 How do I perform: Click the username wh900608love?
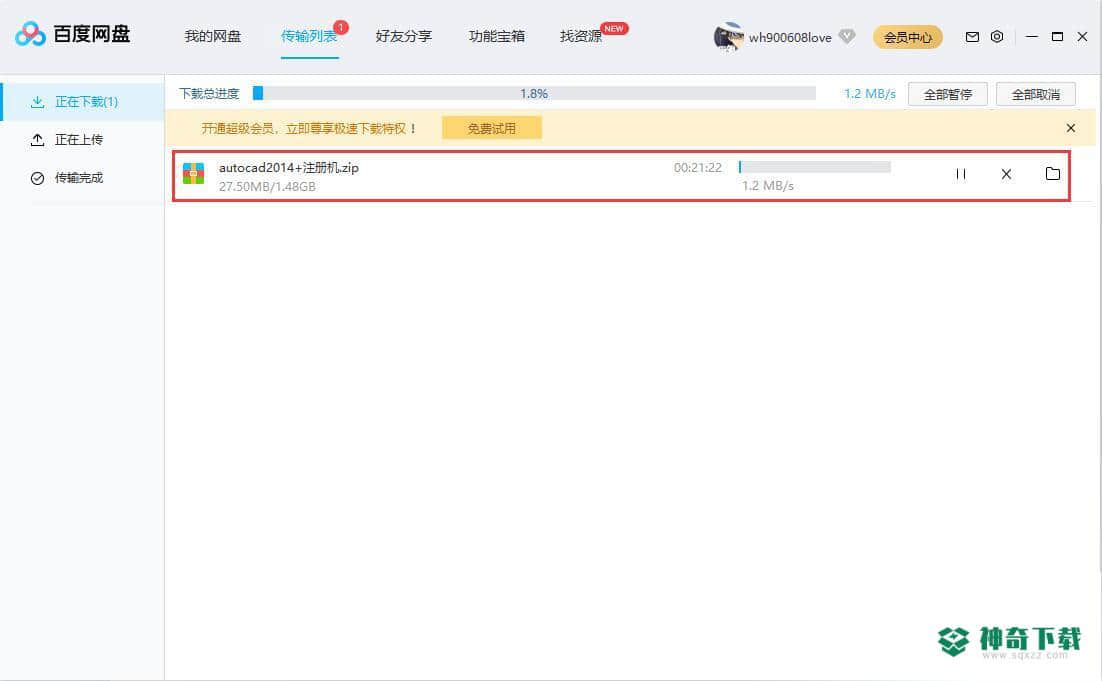(790, 37)
